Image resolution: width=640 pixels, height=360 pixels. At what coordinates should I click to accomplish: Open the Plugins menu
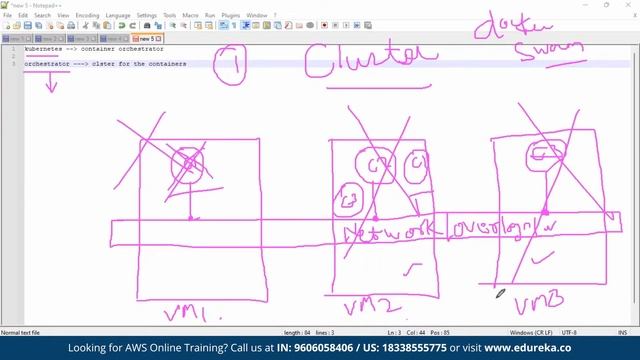coord(231,16)
